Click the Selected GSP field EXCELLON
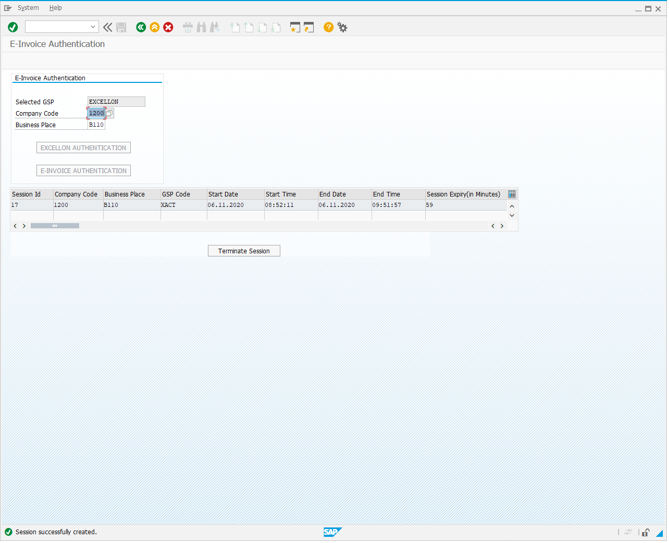This screenshot has width=669, height=543. click(116, 102)
